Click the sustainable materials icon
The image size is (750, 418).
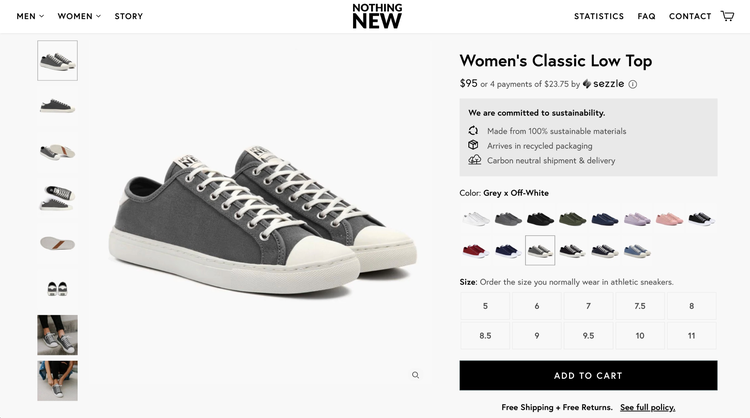point(474,131)
